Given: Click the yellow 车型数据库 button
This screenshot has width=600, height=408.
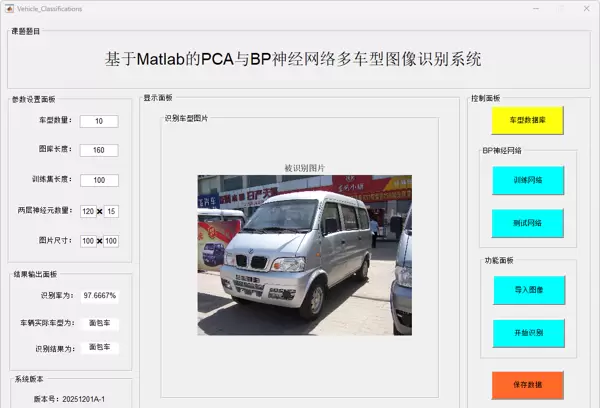Looking at the screenshot, I should tap(527, 120).
